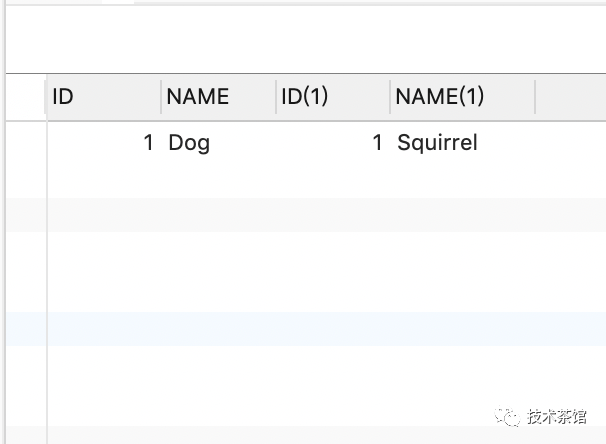The height and width of the screenshot is (444, 606).
Task: Click the WeChat logo watermark icon
Action: (x=507, y=417)
